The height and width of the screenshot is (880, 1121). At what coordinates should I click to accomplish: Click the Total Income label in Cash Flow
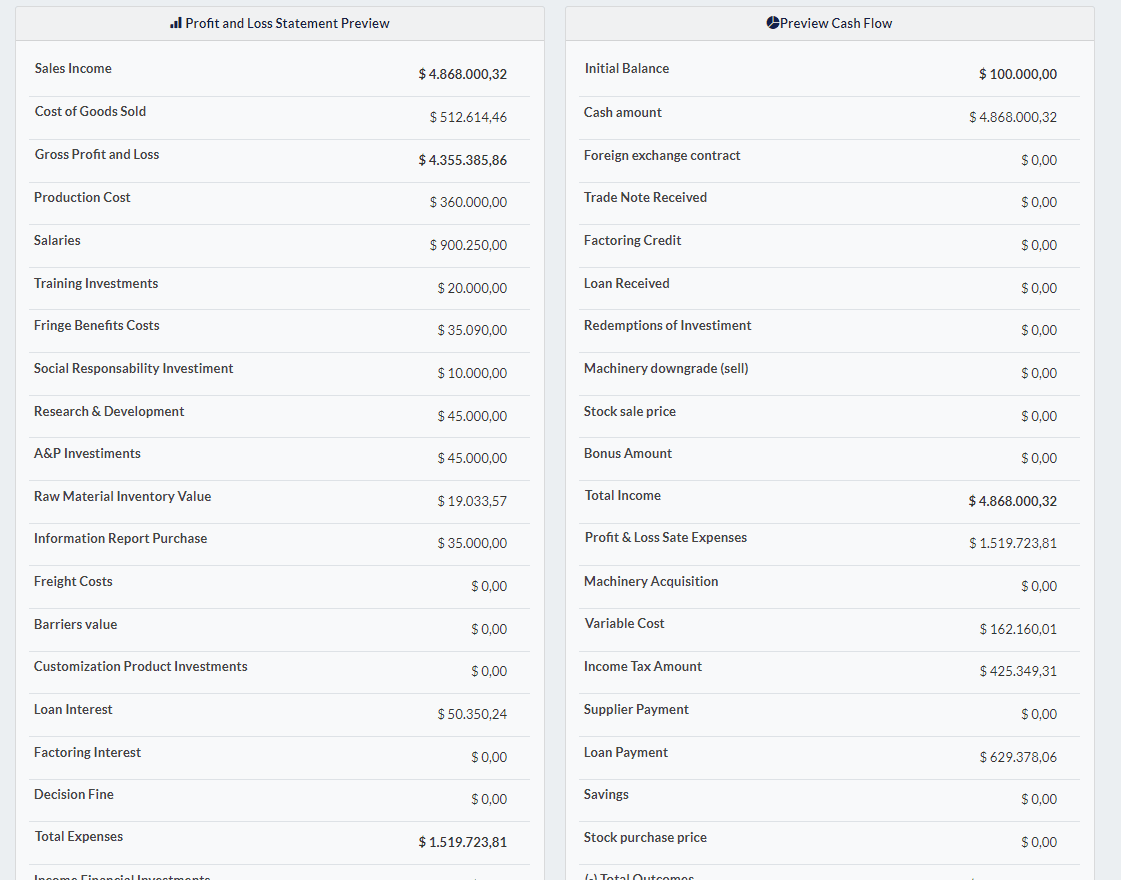[623, 496]
